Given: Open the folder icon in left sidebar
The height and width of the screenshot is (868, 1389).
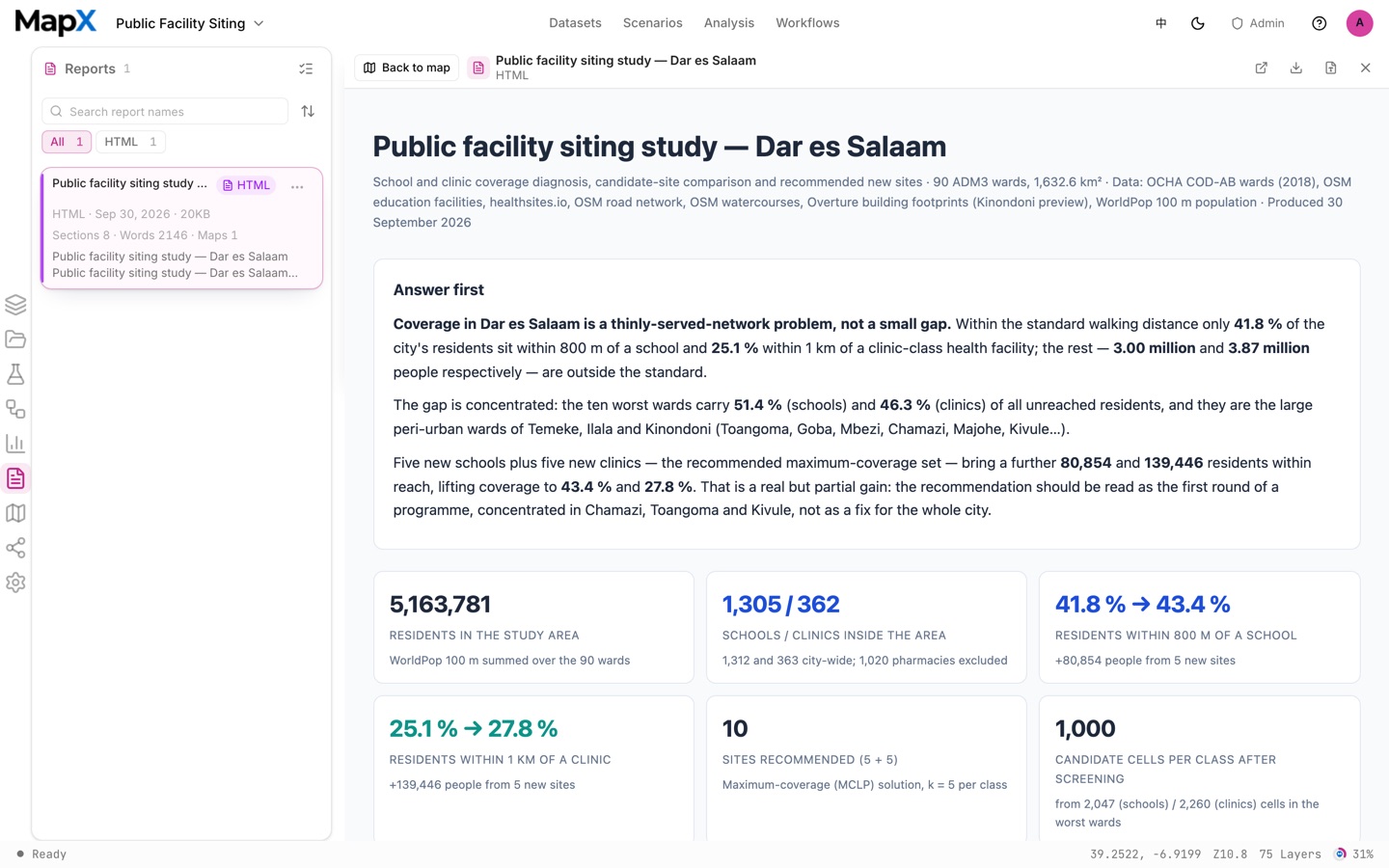Looking at the screenshot, I should (x=15, y=339).
